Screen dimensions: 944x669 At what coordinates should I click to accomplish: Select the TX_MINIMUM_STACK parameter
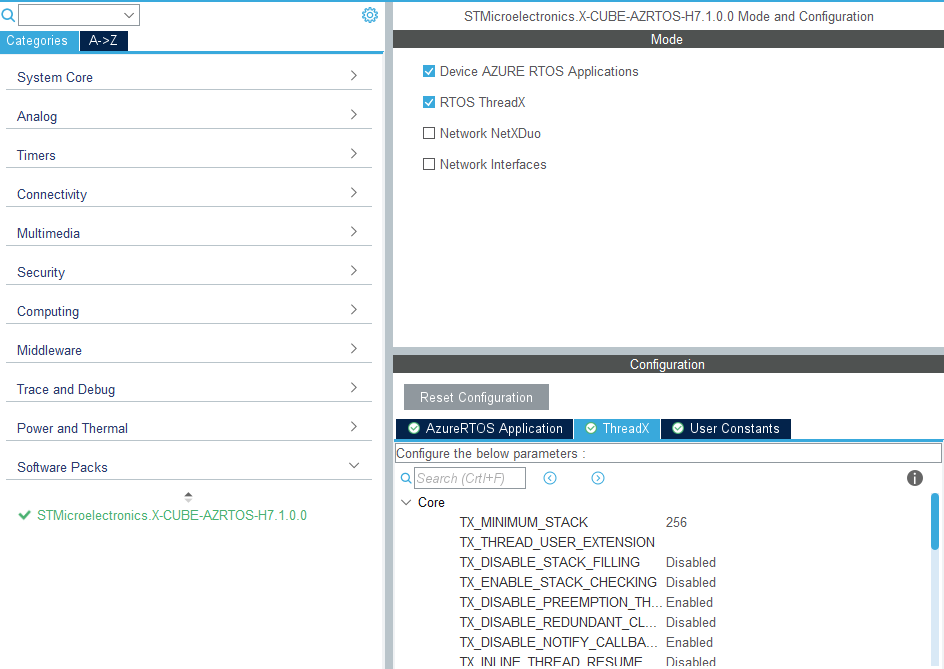point(524,522)
